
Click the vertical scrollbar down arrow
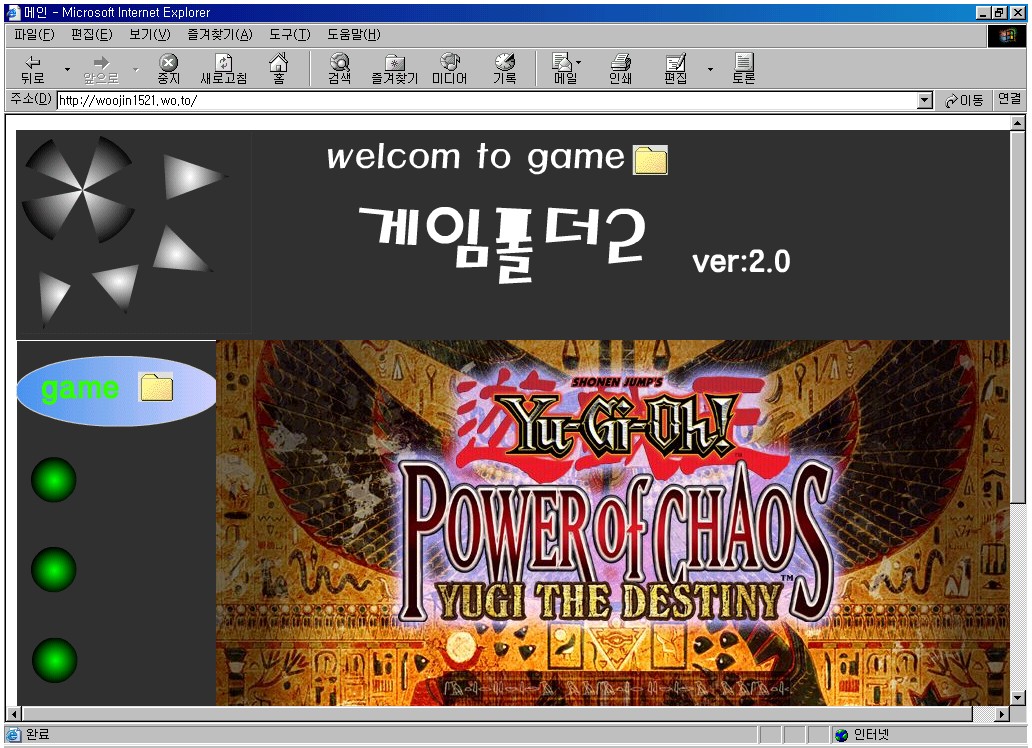click(x=1018, y=697)
